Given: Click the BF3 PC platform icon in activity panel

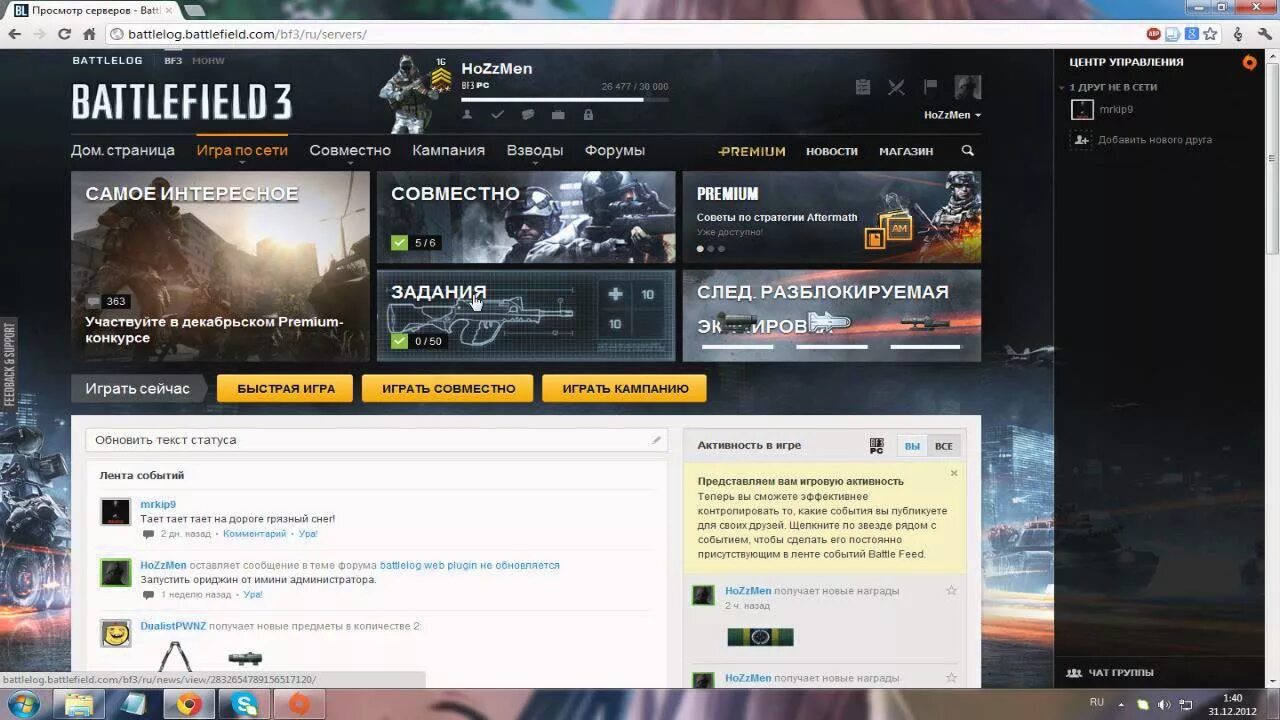Looking at the screenshot, I should 877,446.
